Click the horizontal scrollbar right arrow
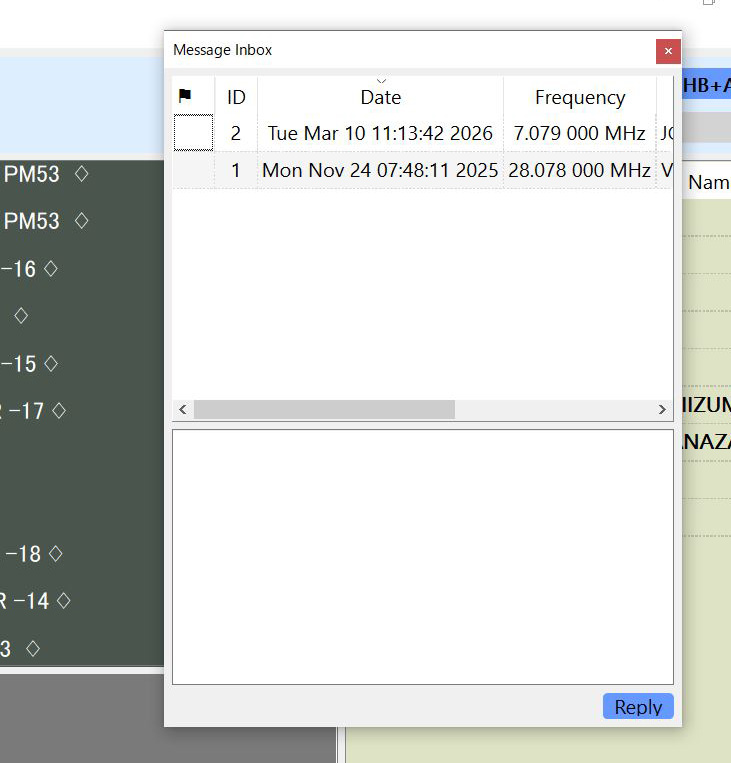Viewport: 731px width, 763px height. click(x=662, y=409)
